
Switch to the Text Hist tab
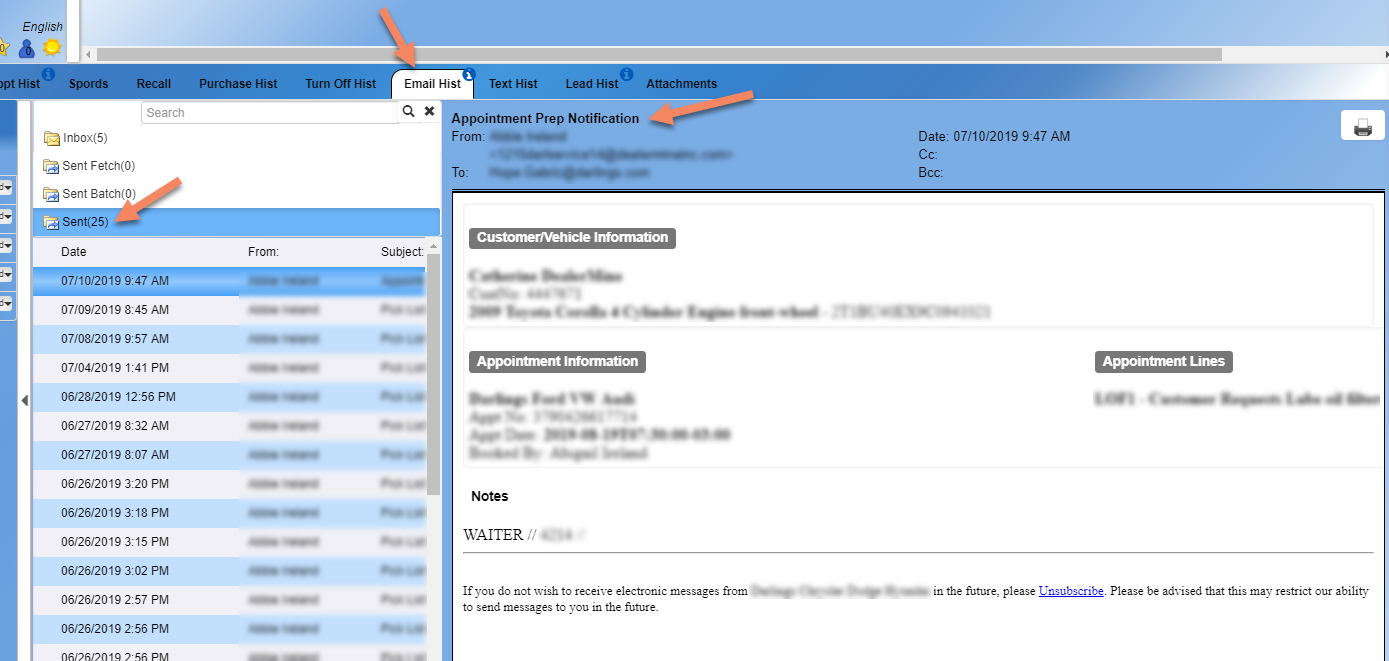[x=513, y=84]
